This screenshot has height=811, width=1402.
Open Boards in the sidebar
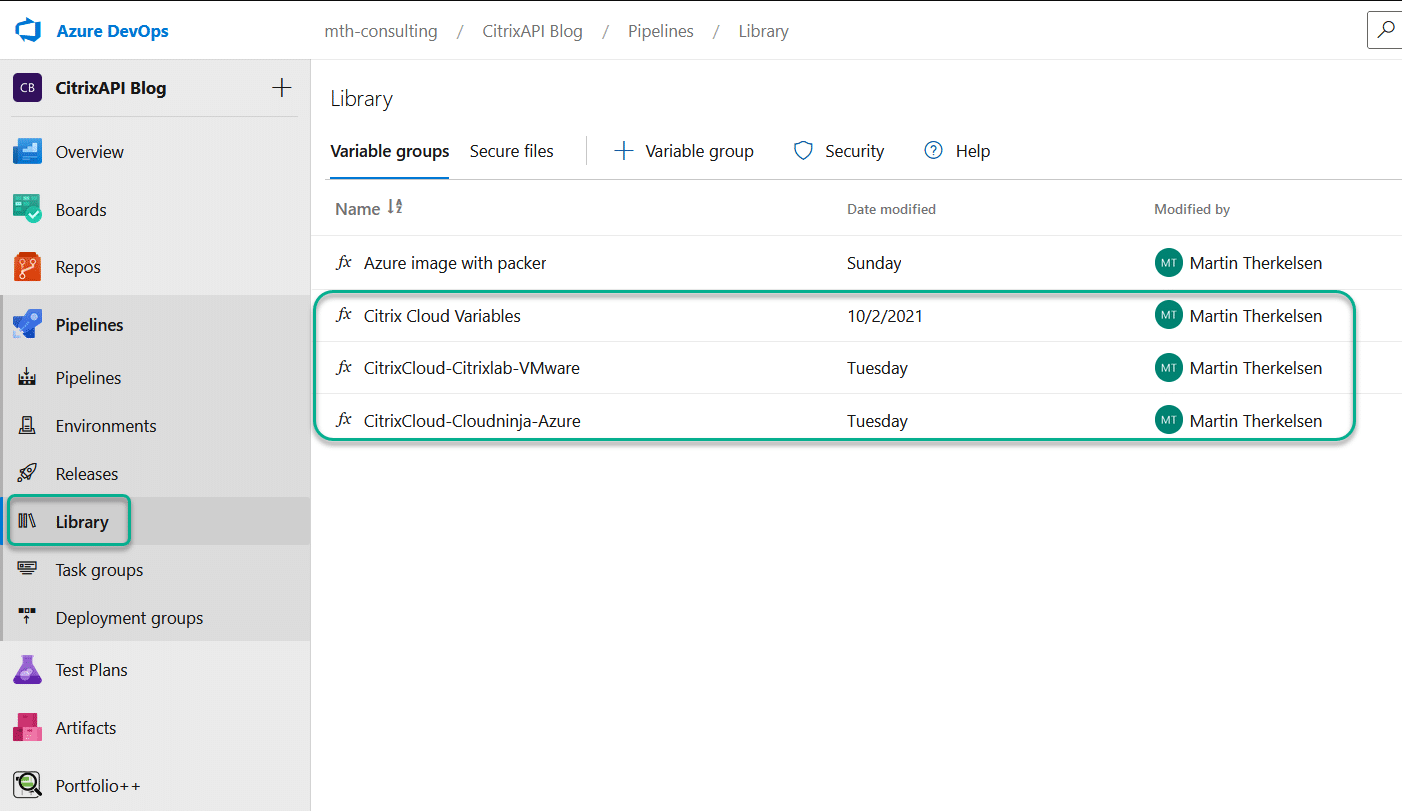(x=81, y=210)
